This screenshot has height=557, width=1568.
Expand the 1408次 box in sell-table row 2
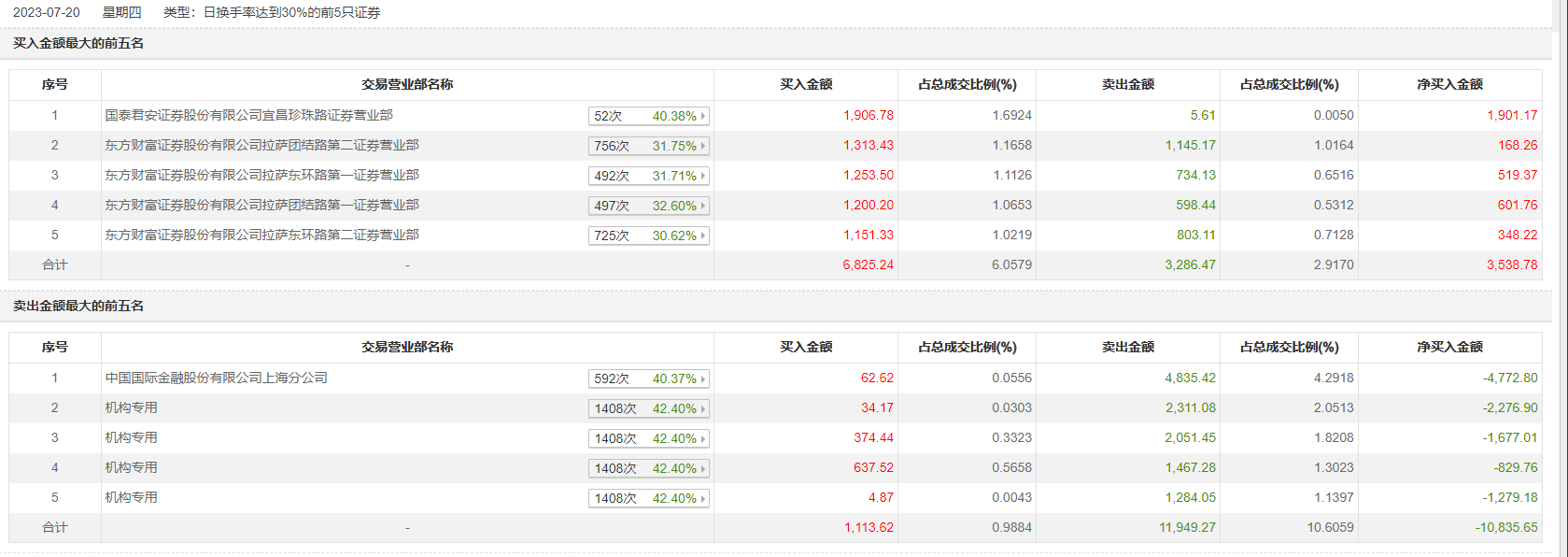[648, 408]
